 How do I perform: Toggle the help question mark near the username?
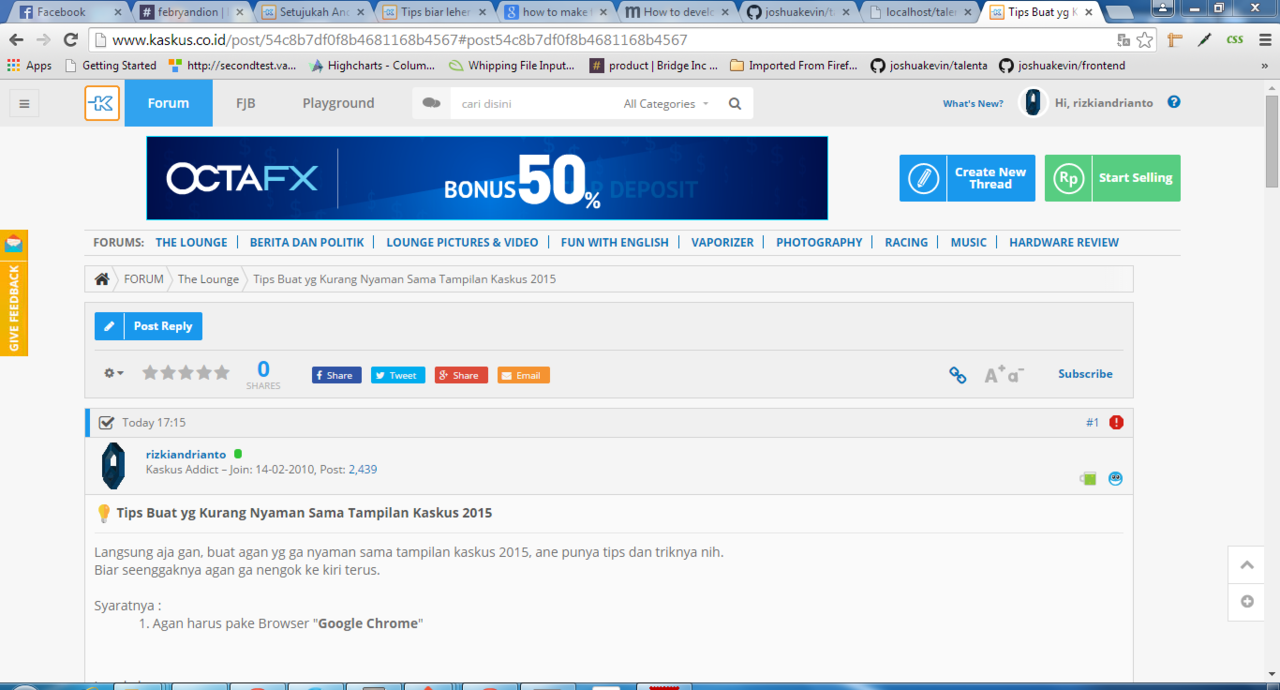(x=1174, y=102)
